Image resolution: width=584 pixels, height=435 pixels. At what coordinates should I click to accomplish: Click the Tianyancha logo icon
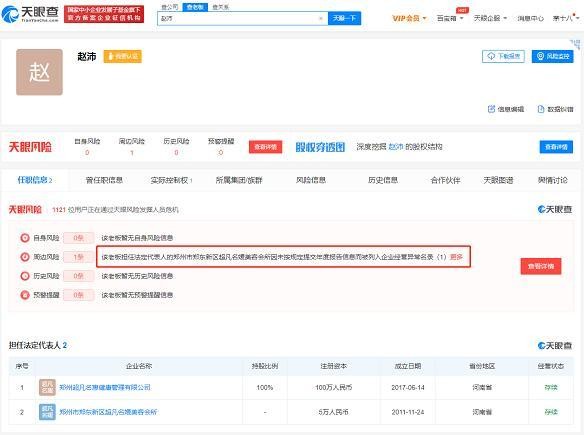(x=10, y=14)
